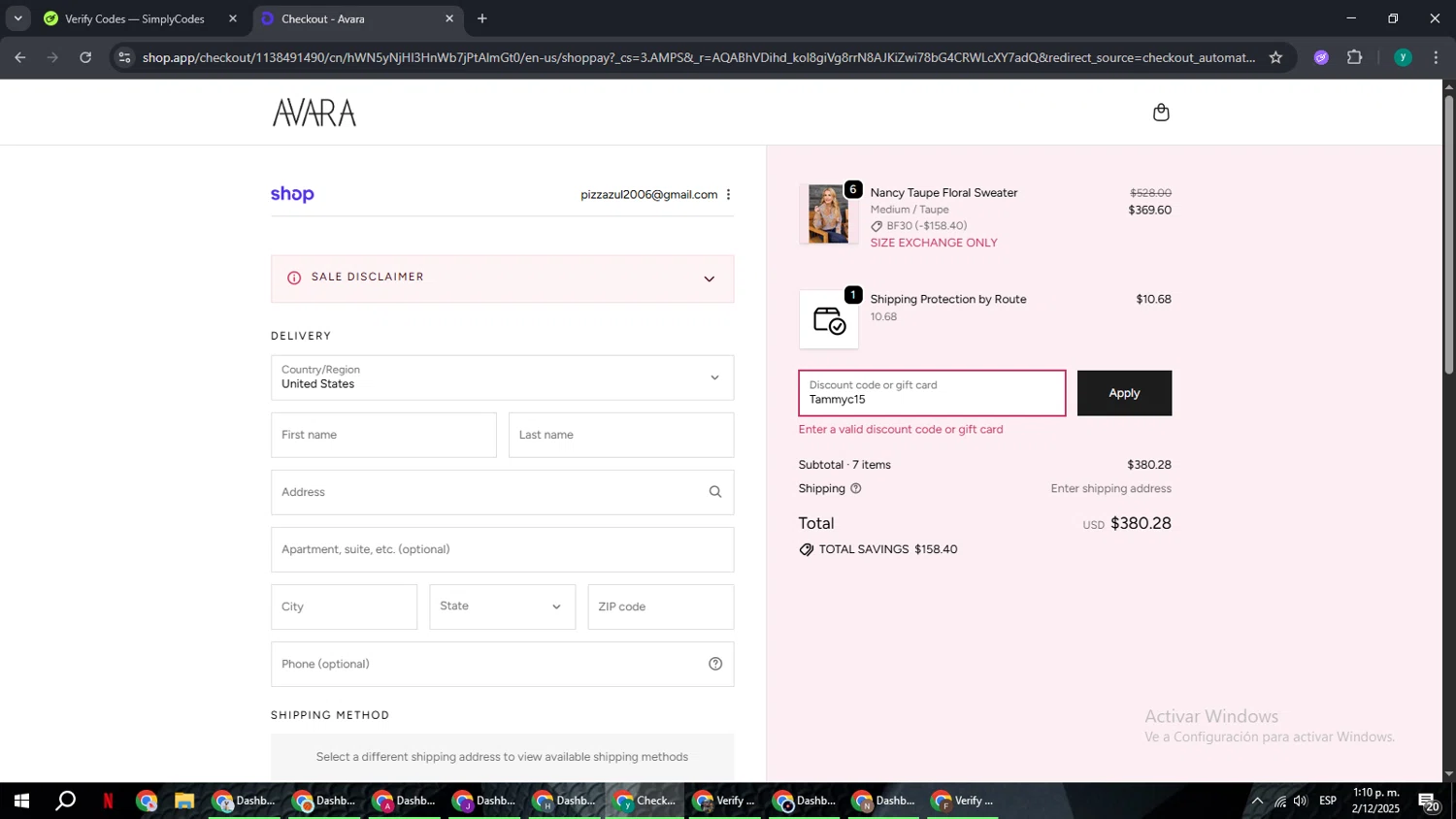Click the address search magnifier icon
The width and height of the screenshot is (1456, 819).
pyautogui.click(x=715, y=492)
